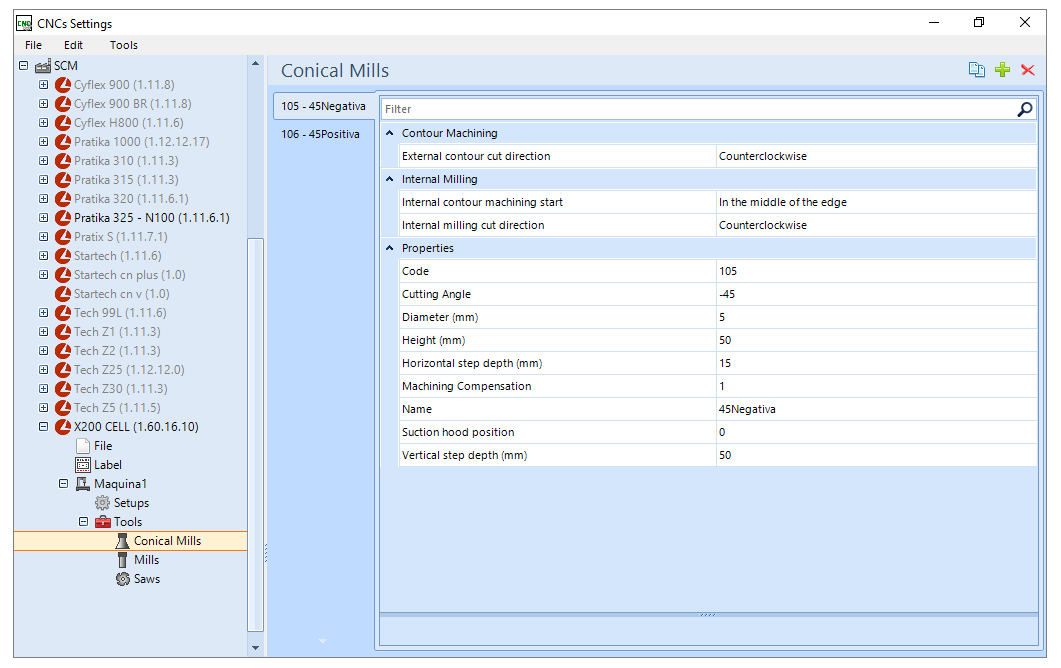Collapse the Properties section
This screenshot has height=668, width=1061.
coord(390,248)
